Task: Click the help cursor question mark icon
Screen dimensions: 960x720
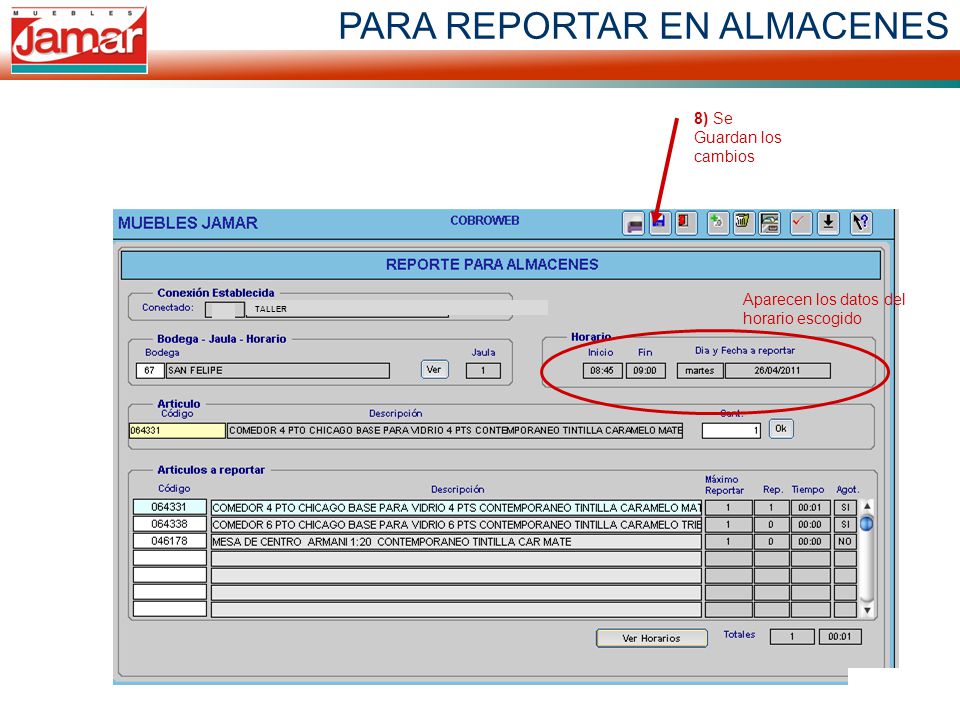Action: pos(861,223)
